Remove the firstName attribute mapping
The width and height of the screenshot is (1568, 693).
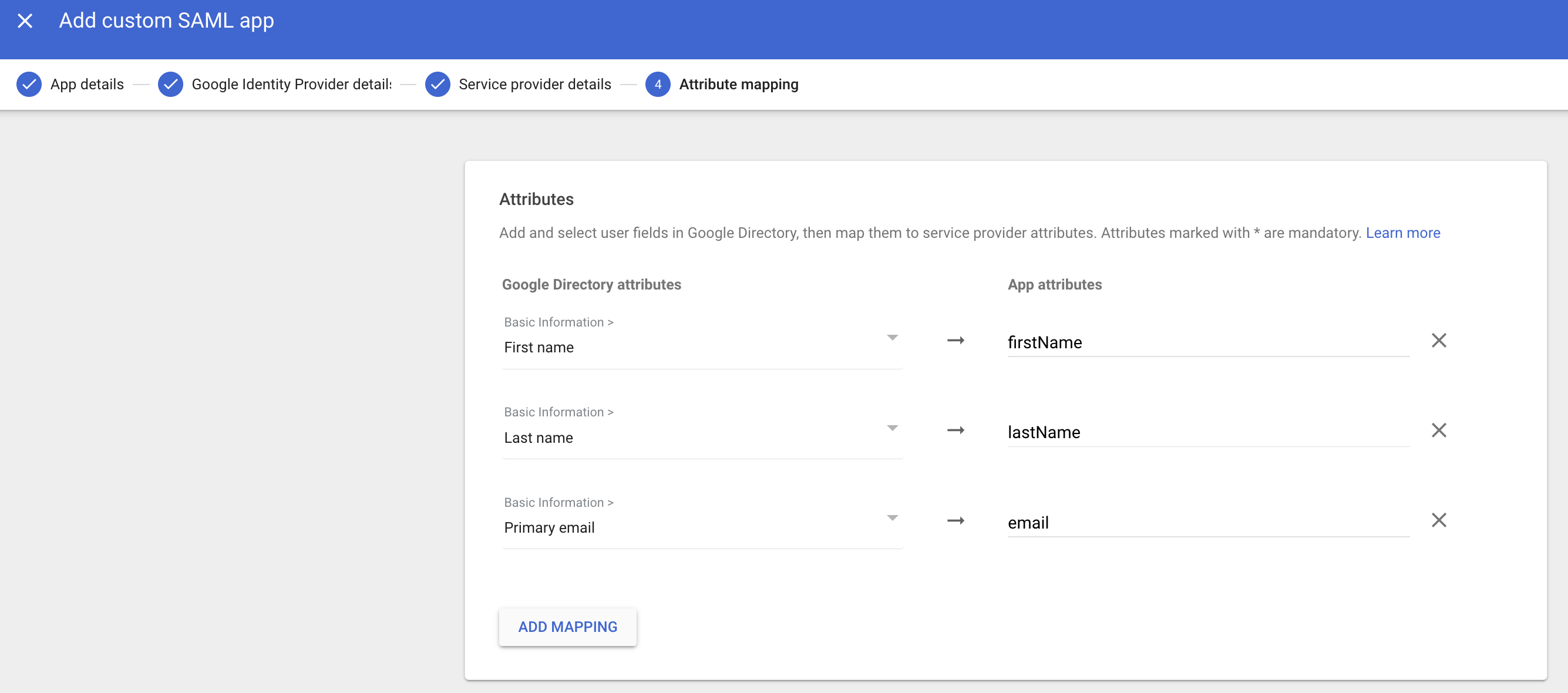pos(1439,340)
